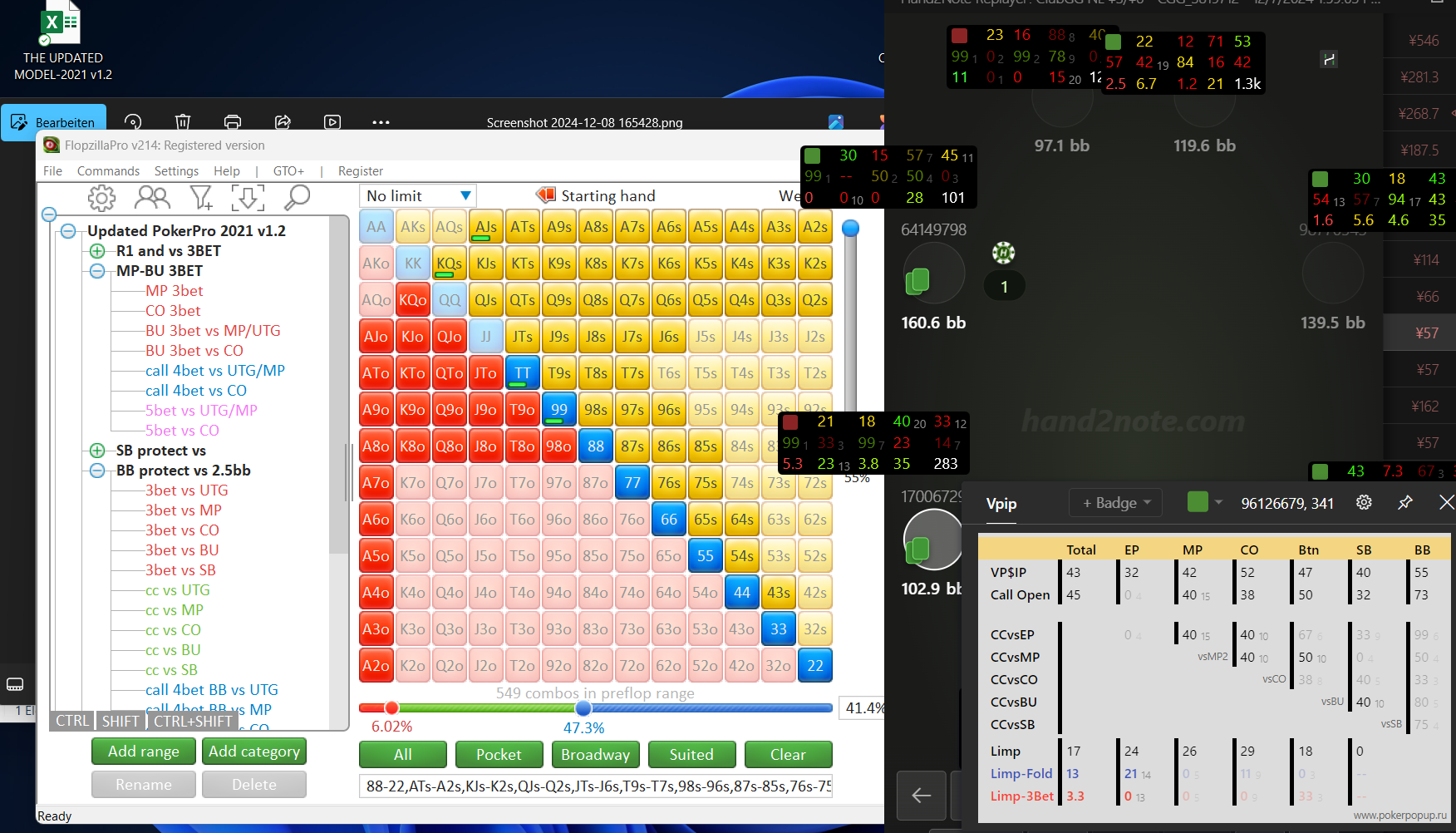Open the gear settings in the Vpip popup
1456x833 pixels.
[x=1364, y=502]
